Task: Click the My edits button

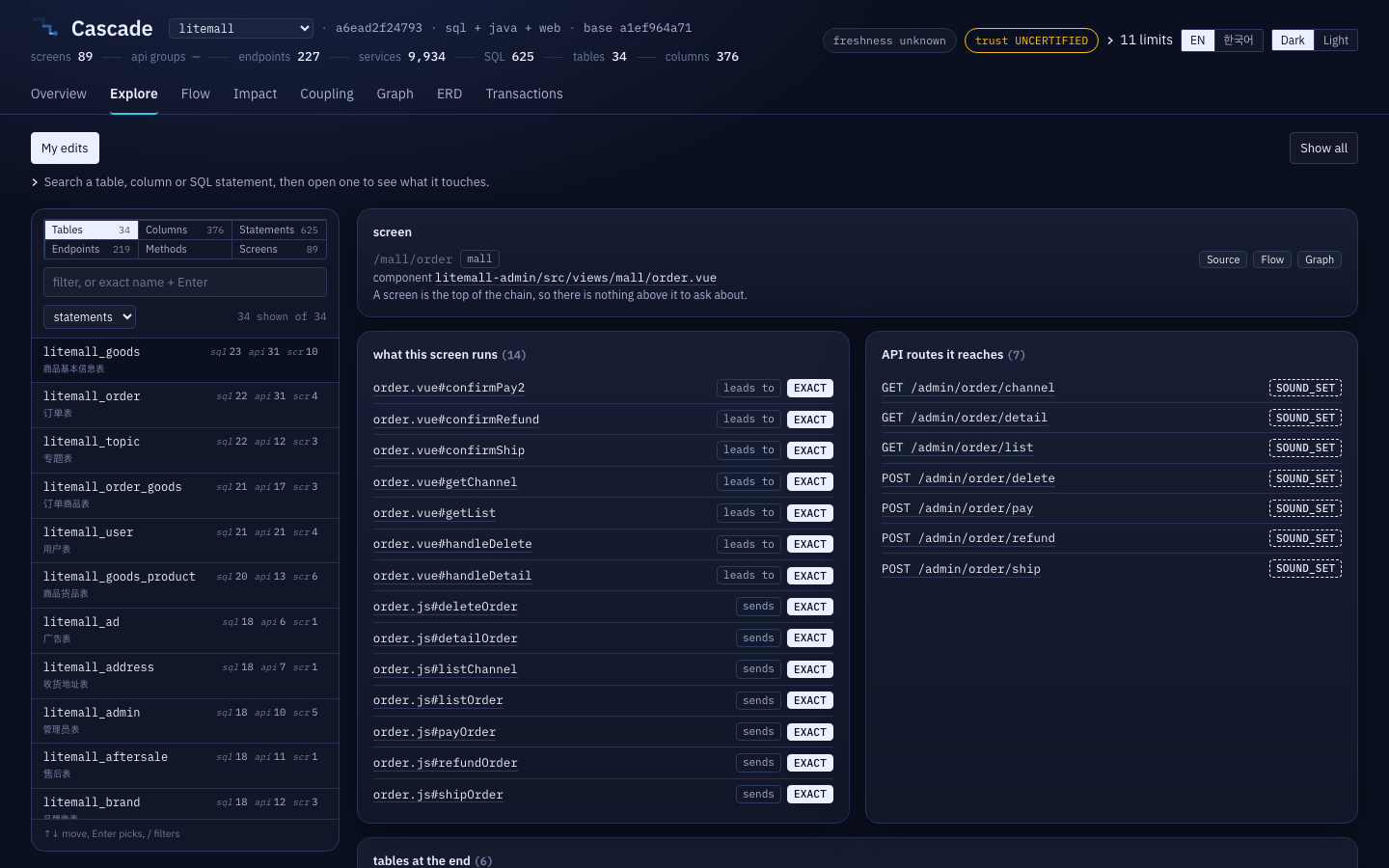Action: point(65,148)
